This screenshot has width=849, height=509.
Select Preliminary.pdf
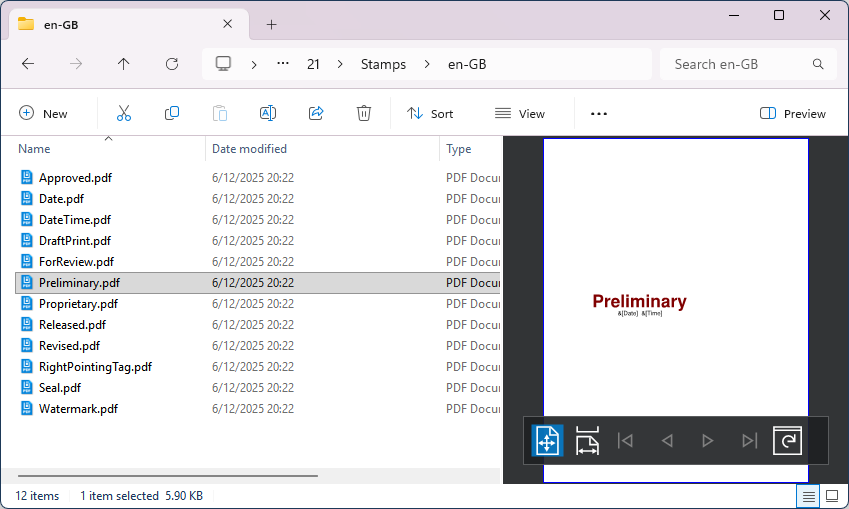coord(258,283)
